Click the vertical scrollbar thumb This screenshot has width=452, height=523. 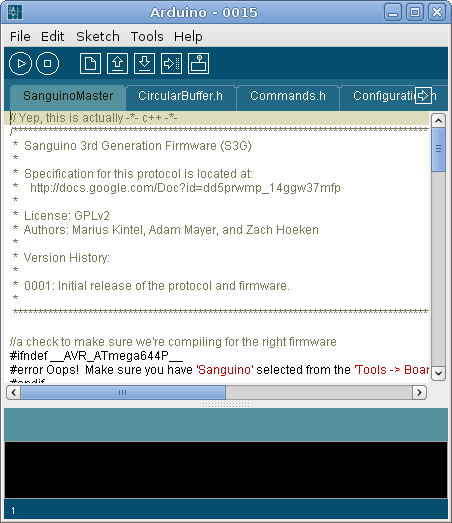tap(438, 149)
